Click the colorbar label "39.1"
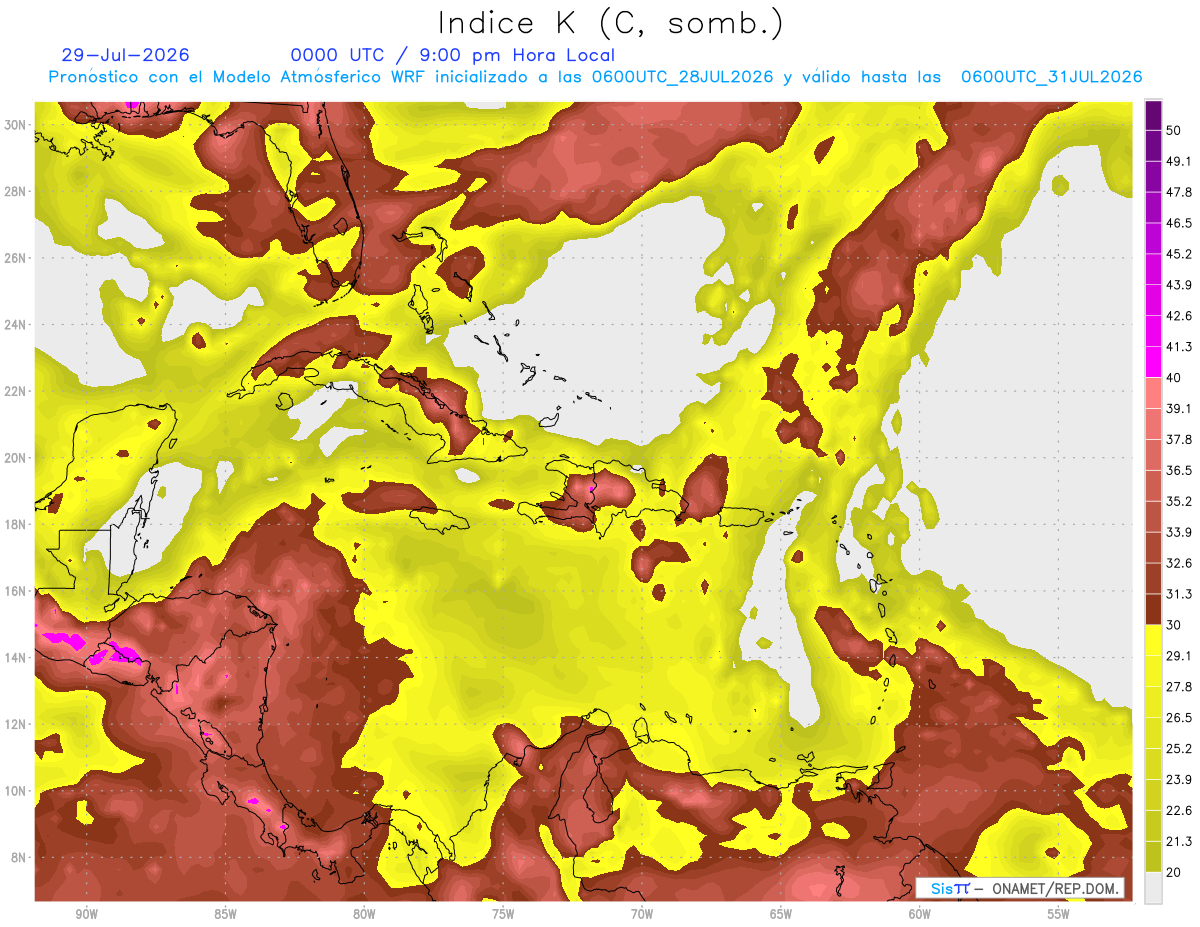This screenshot has height=927, width=1200. point(1178,408)
